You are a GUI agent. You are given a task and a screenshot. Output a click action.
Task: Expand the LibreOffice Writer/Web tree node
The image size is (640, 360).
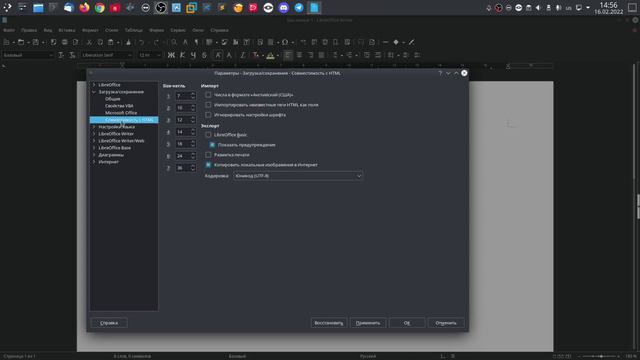(94, 141)
